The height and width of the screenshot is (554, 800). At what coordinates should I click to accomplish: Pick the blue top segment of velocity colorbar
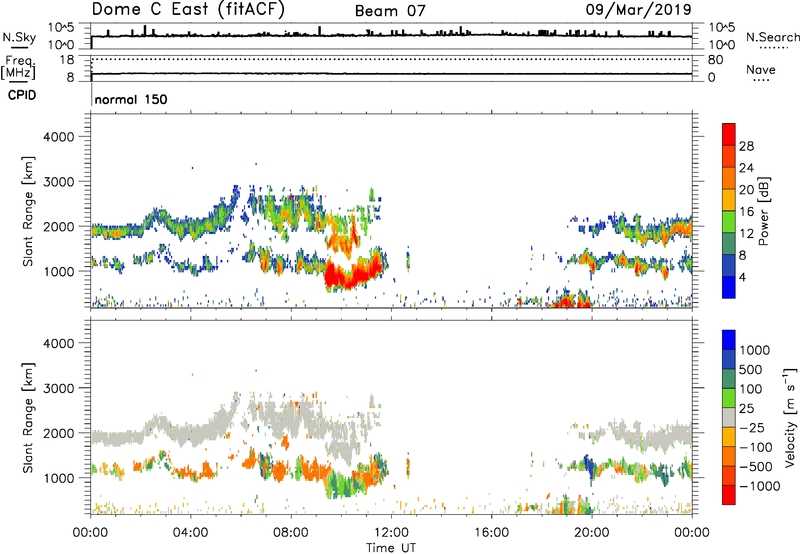coord(729,340)
